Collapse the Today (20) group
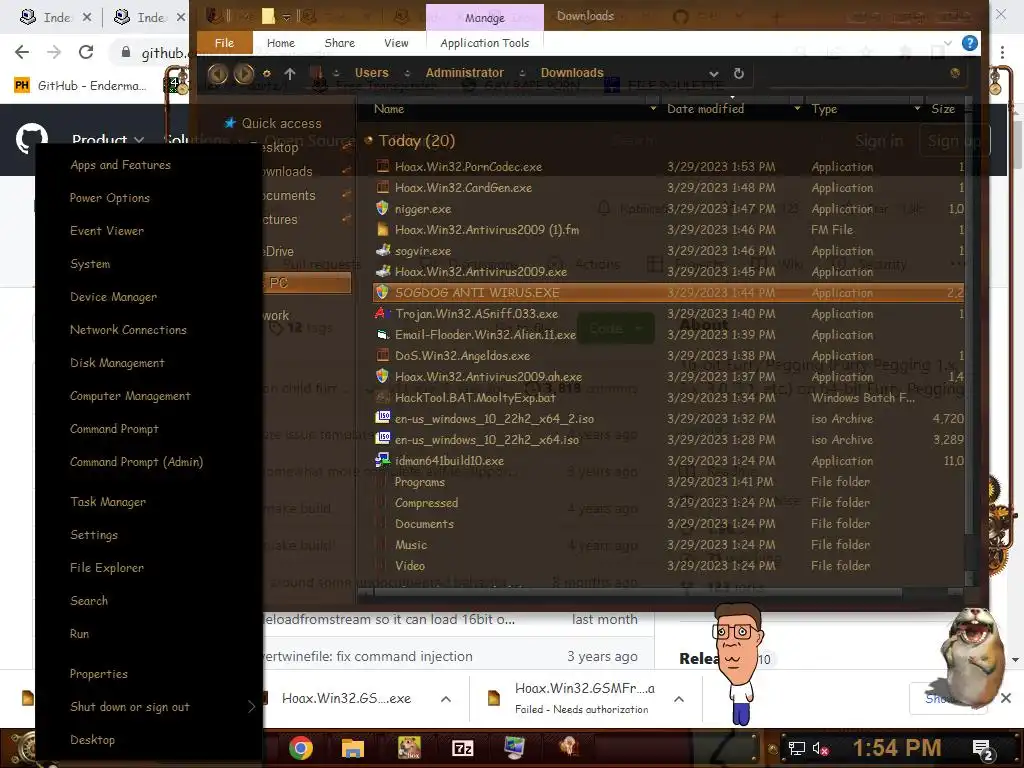Screen dimensions: 1024x768 368,140
